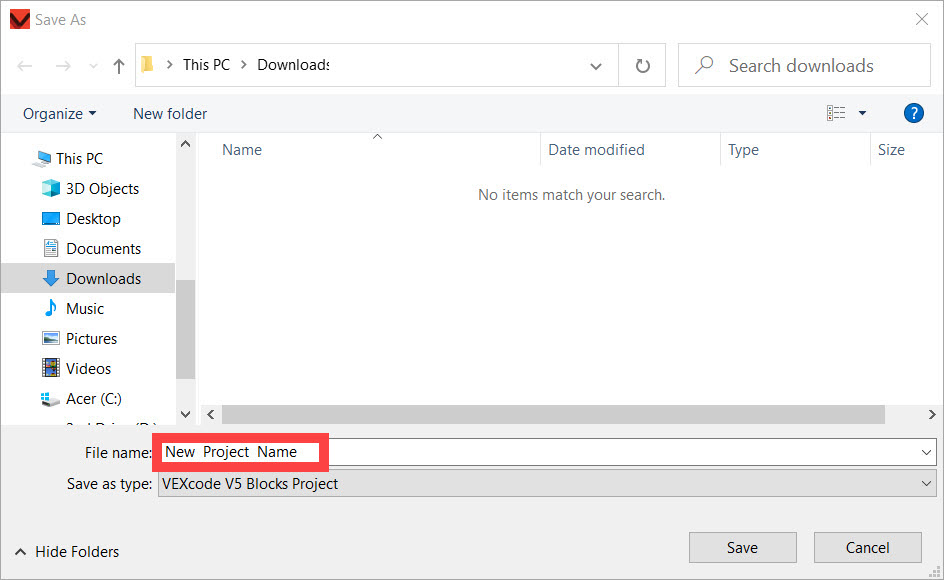
Task: Click horizontal scrollbar left arrow
Action: [211, 414]
